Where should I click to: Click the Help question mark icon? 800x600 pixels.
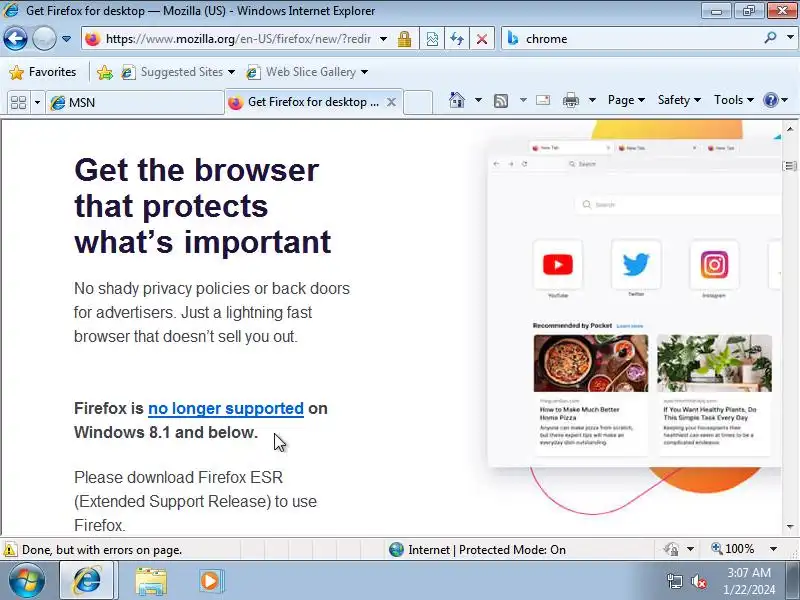coord(770,100)
